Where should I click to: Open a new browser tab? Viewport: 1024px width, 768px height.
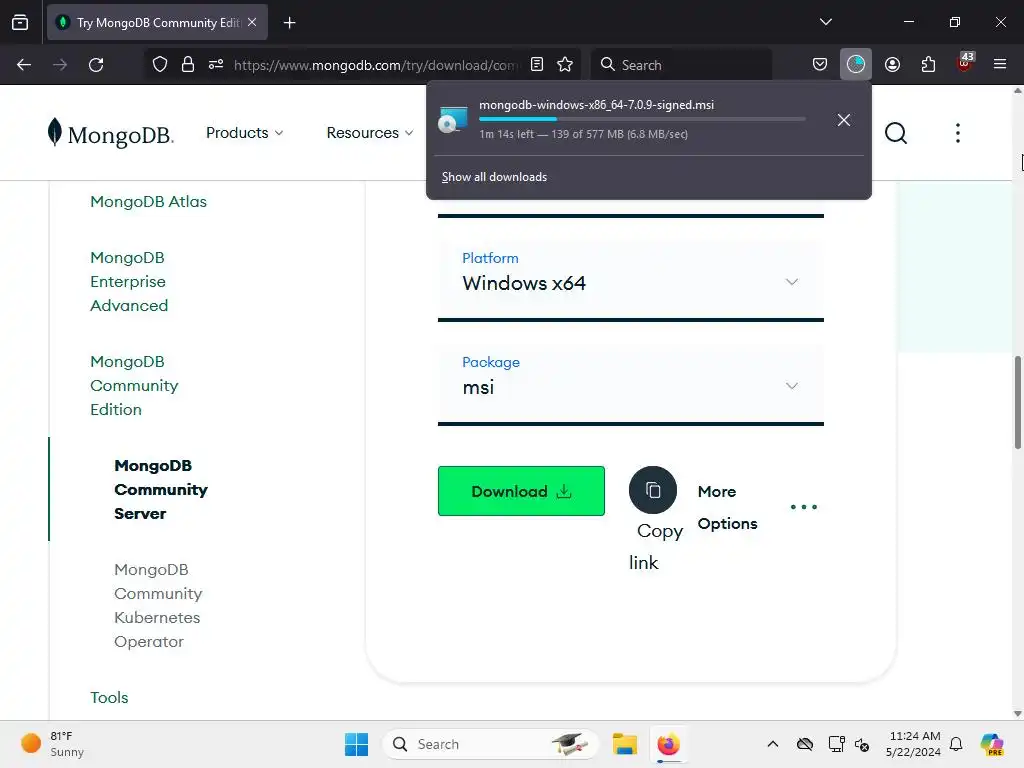tap(289, 23)
